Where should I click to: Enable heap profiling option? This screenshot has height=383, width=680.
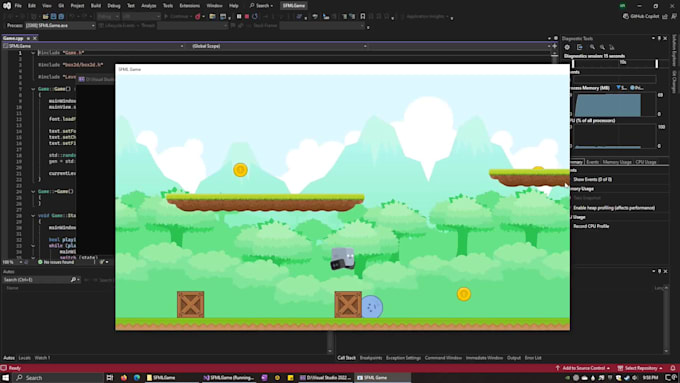click(x=614, y=208)
